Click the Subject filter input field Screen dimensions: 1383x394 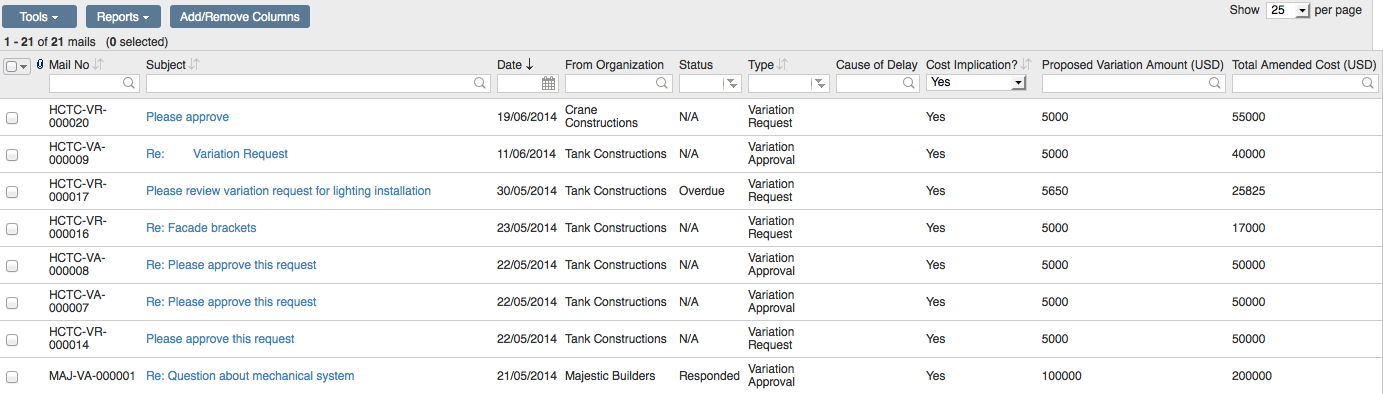[x=319, y=84]
